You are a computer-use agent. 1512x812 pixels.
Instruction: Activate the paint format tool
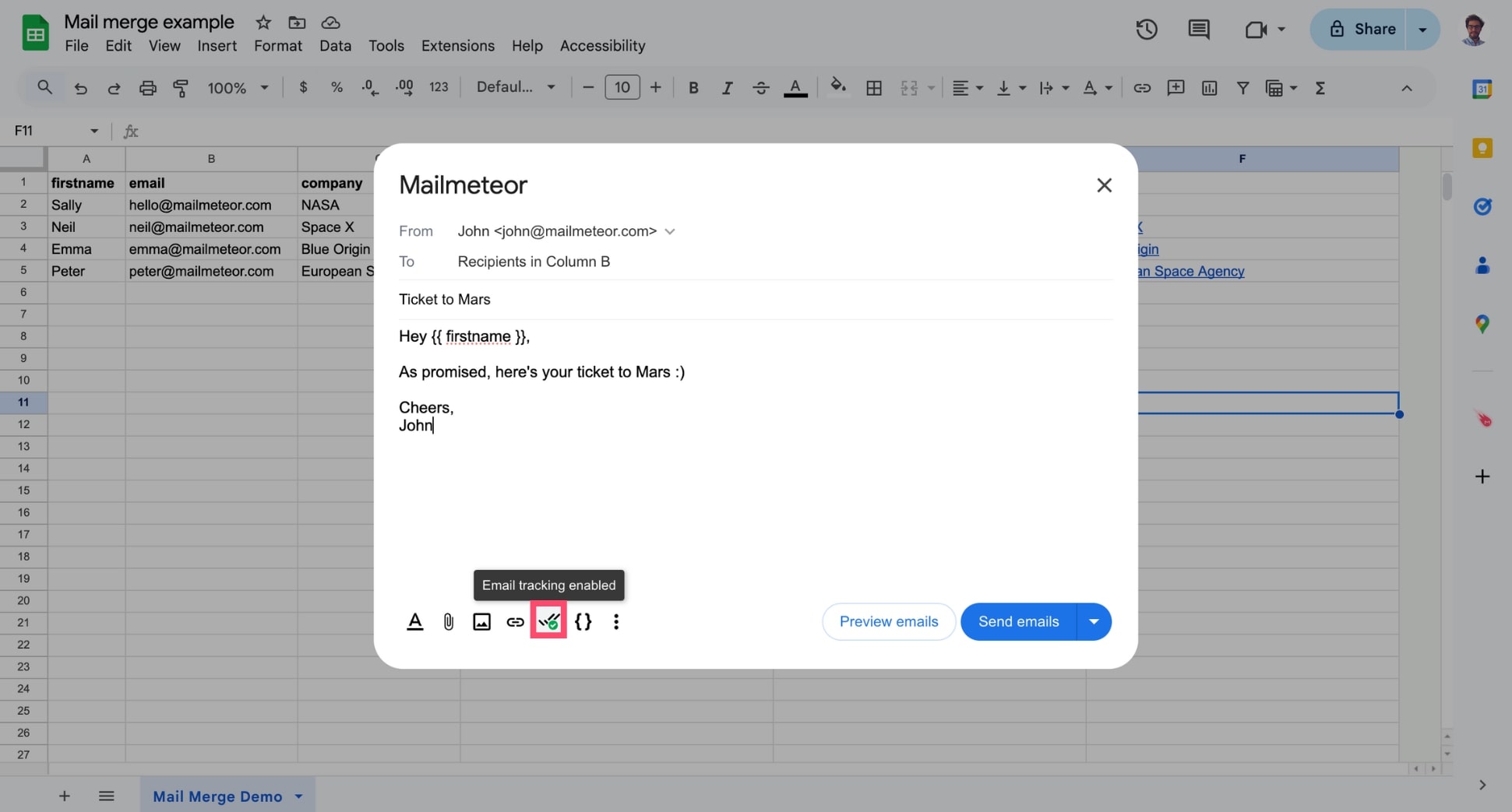pyautogui.click(x=181, y=88)
